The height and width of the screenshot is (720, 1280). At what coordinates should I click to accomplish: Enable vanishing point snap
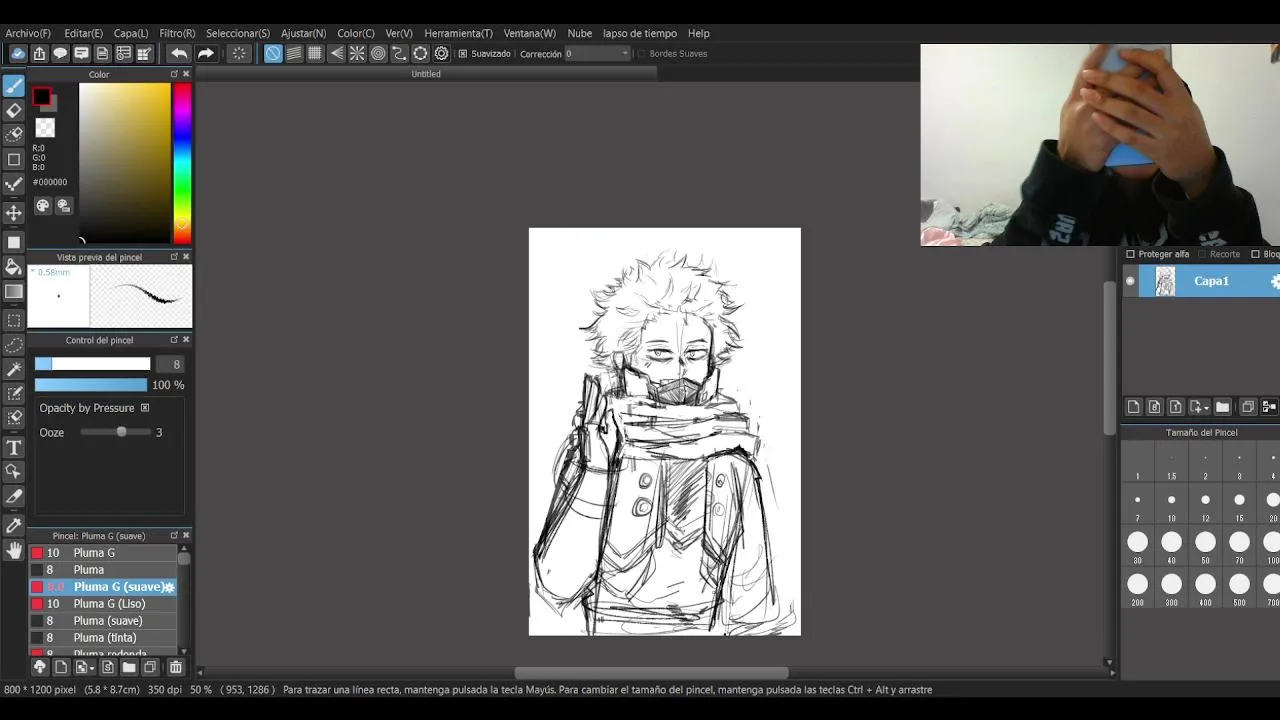336,54
